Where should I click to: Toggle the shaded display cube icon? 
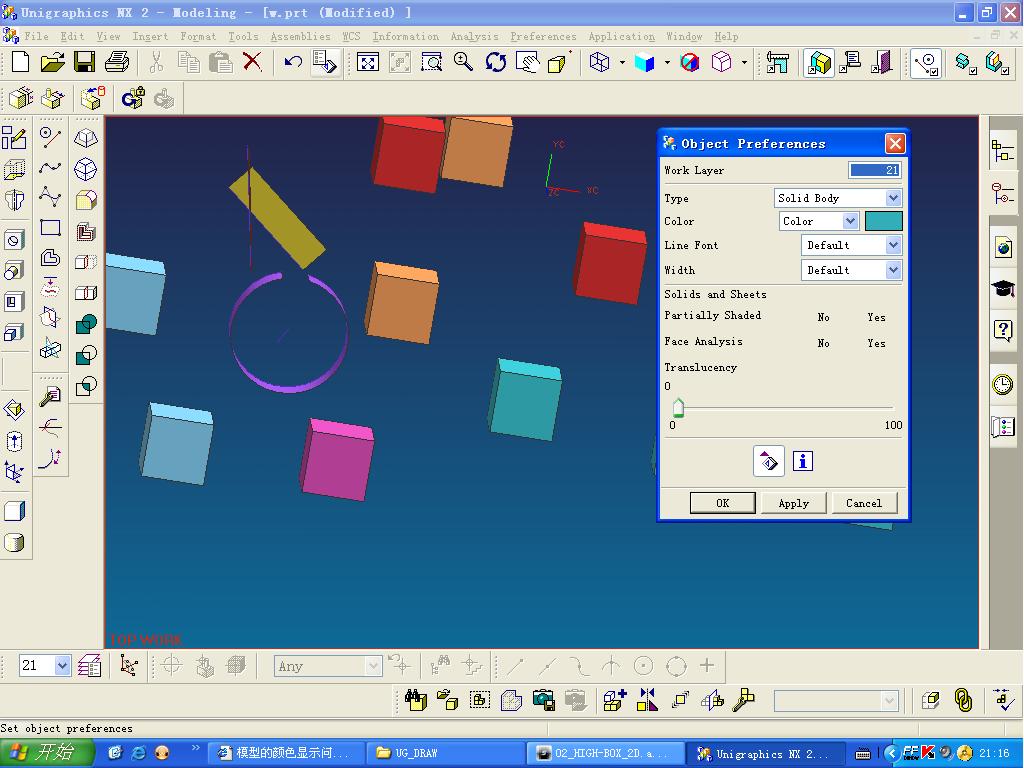pyautogui.click(x=644, y=63)
